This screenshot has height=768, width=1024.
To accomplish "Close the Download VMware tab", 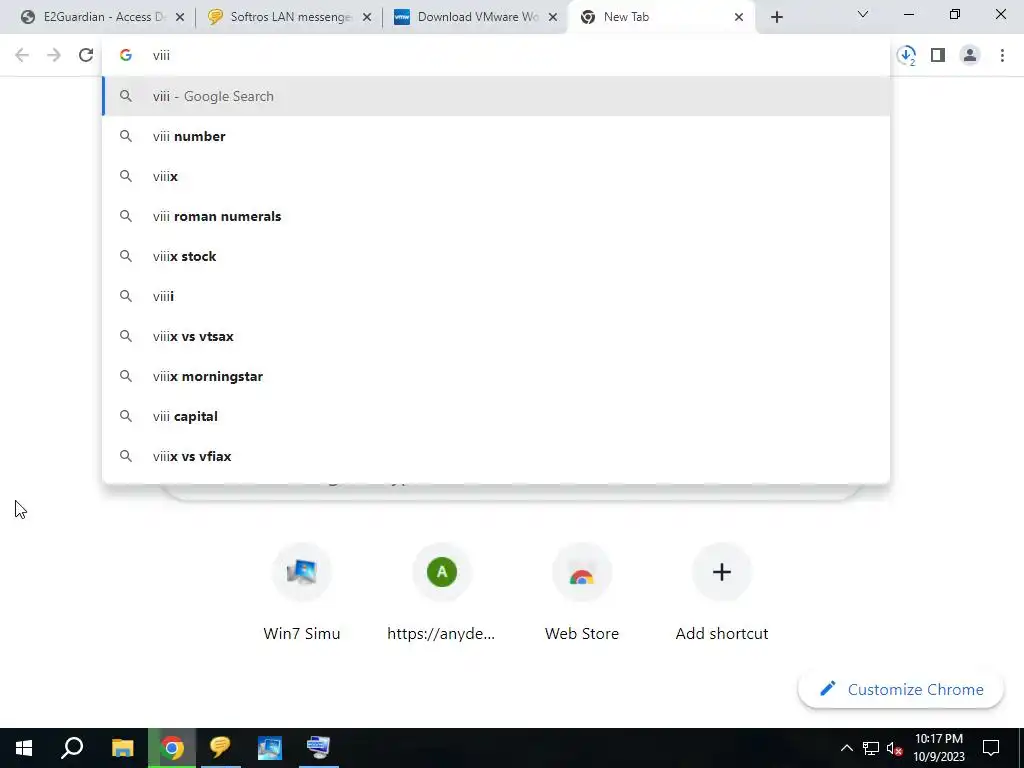I will (x=553, y=17).
